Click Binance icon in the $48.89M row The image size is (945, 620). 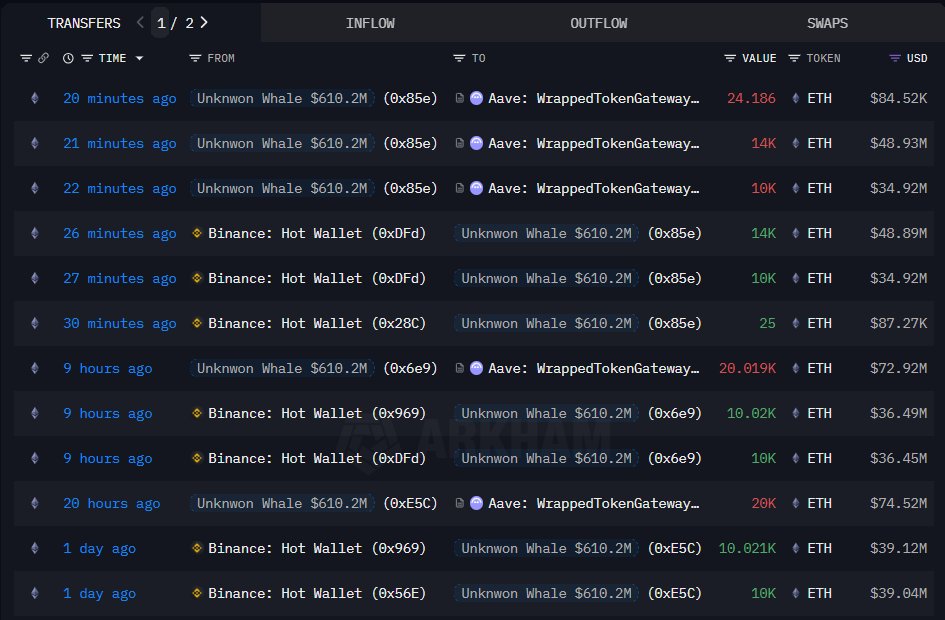coord(196,233)
